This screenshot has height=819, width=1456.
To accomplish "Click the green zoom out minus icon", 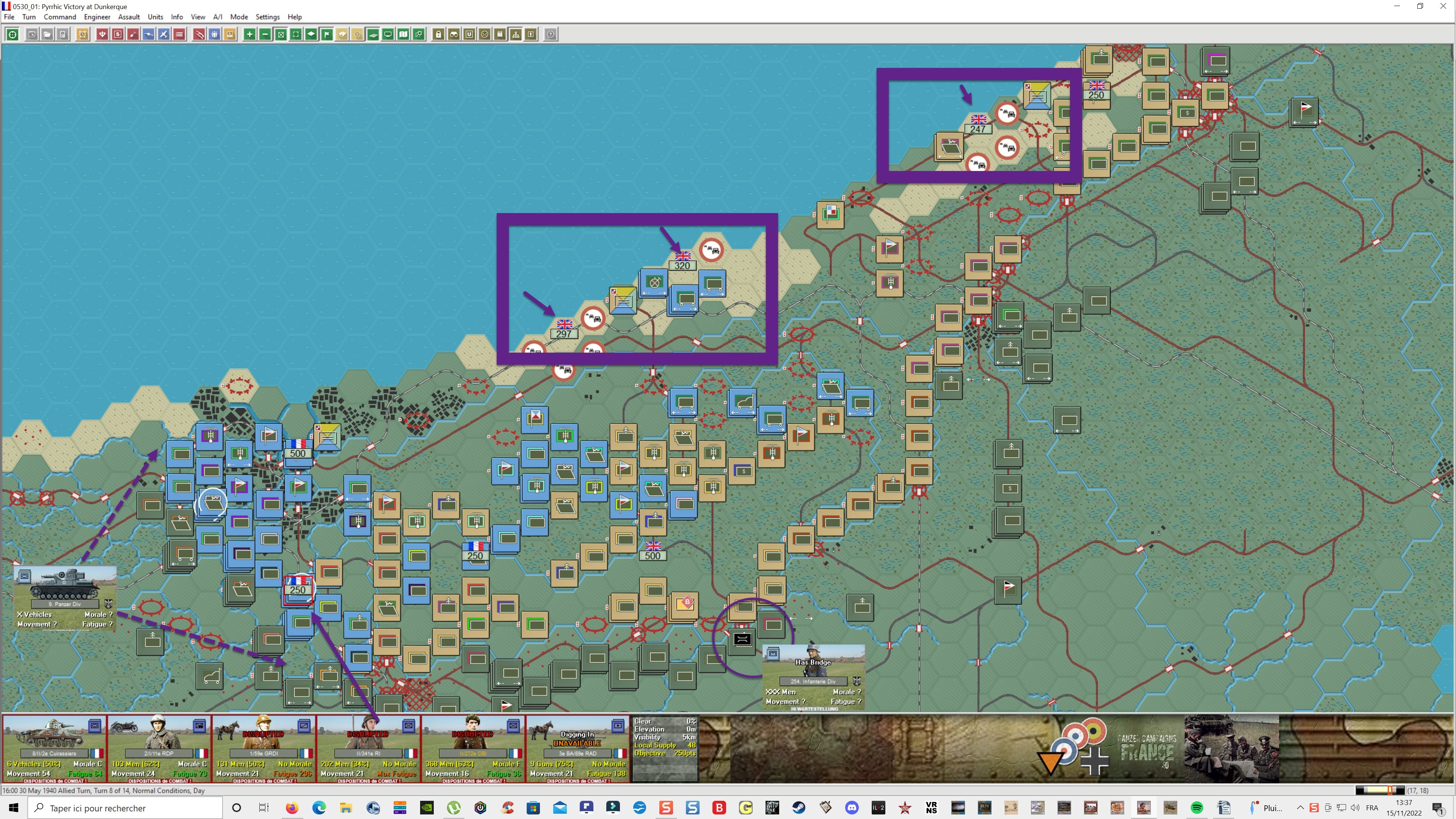I will [265, 35].
